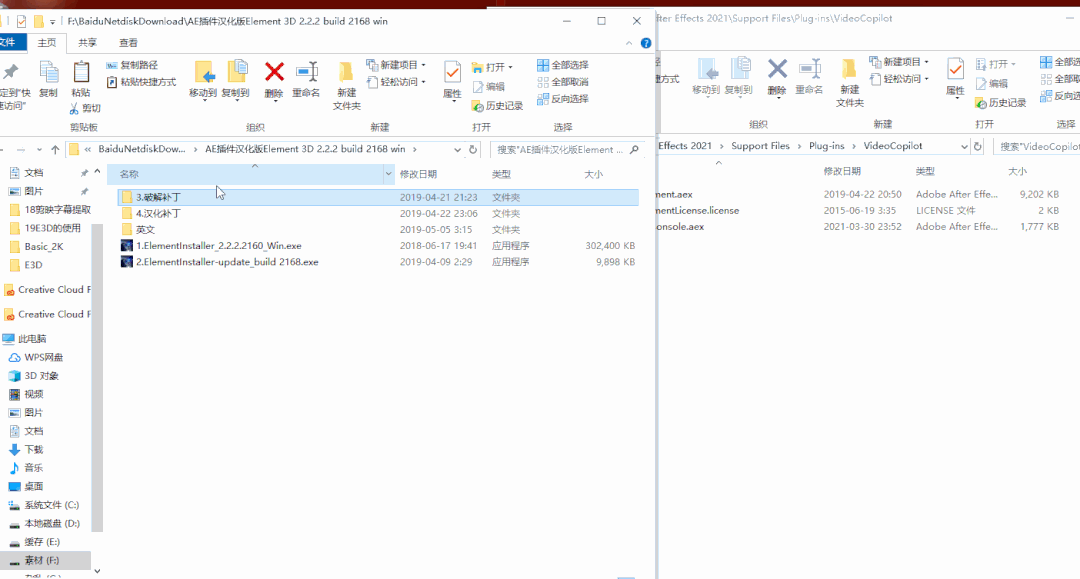Select WPS网盘 in navigation pane
This screenshot has height=579, width=1080.
(x=36, y=357)
